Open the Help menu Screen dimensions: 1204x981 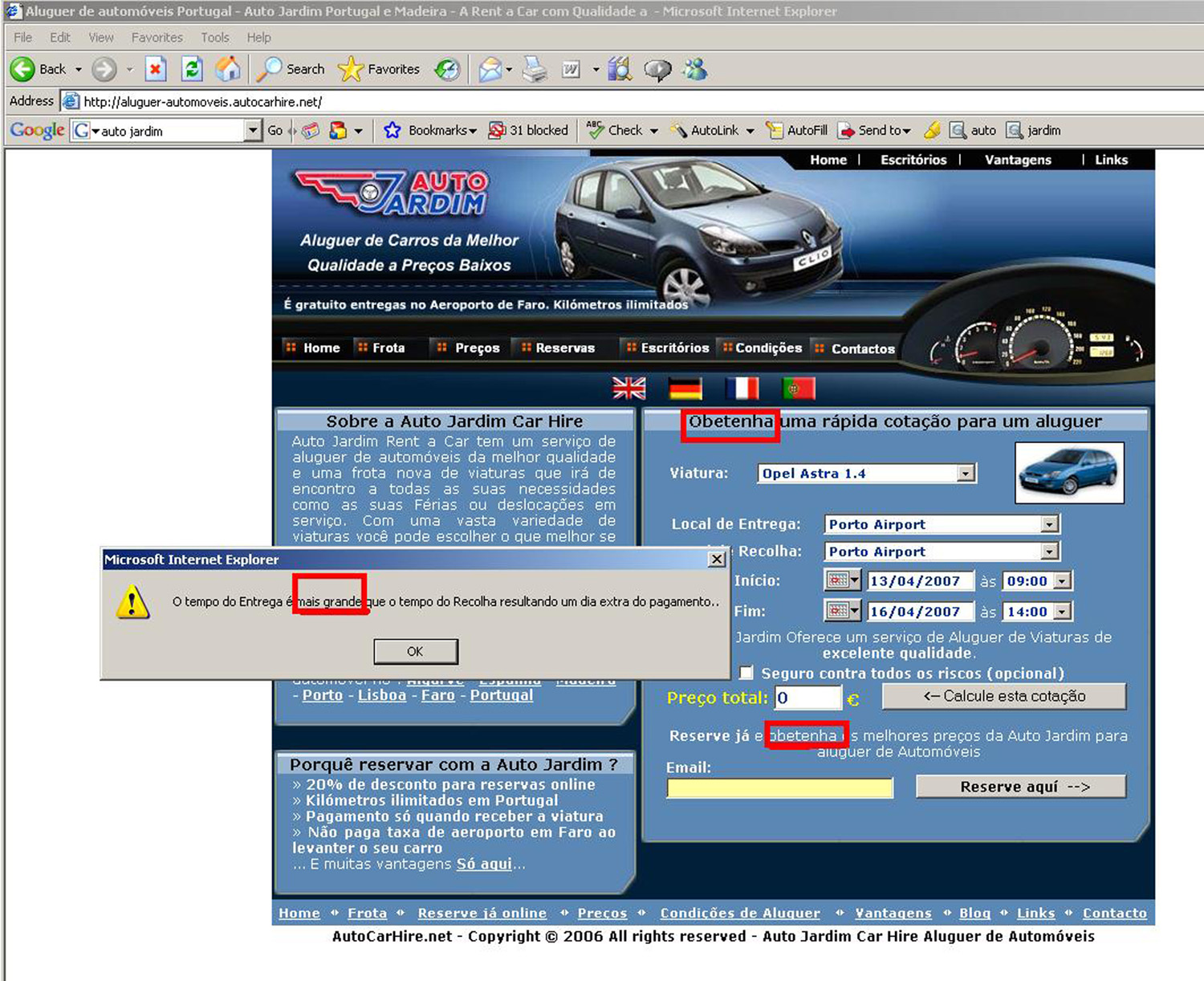pos(258,38)
